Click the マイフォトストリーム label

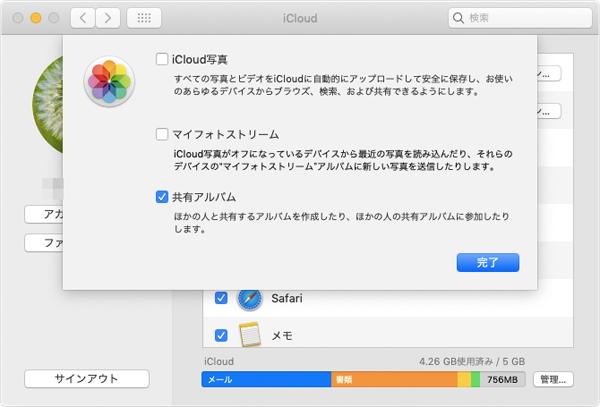(x=225, y=135)
